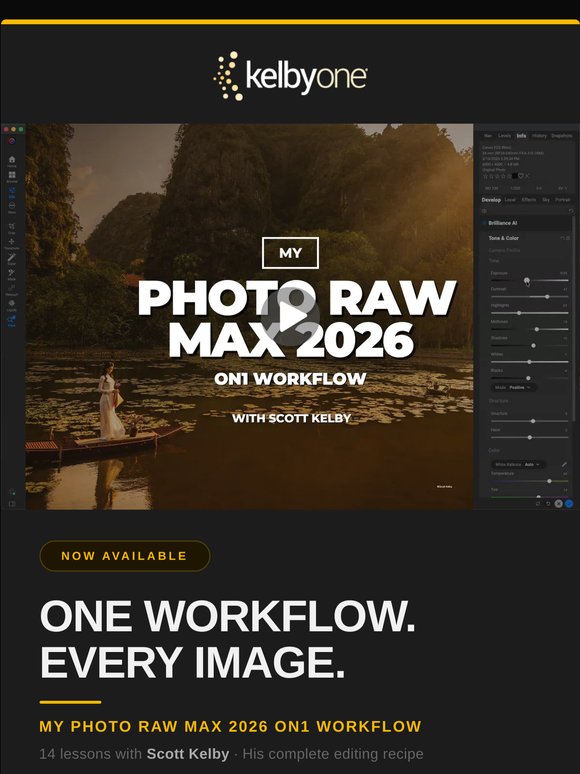Click the Now Available button

124,556
